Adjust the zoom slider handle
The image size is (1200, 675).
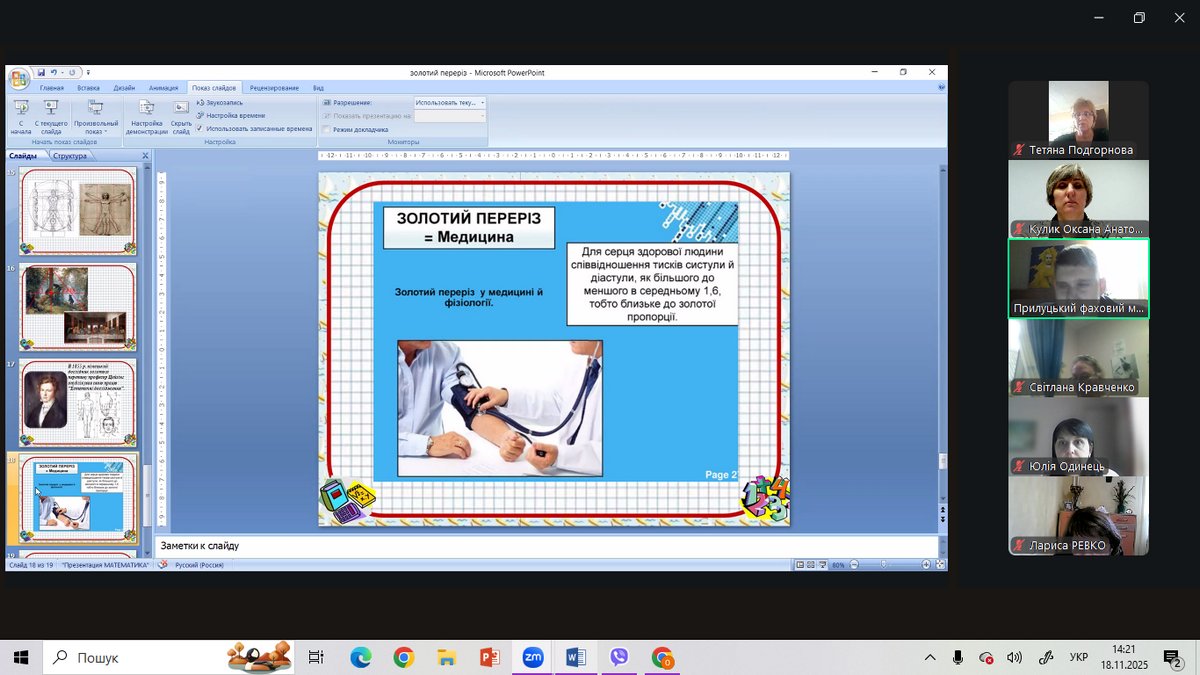[x=884, y=565]
